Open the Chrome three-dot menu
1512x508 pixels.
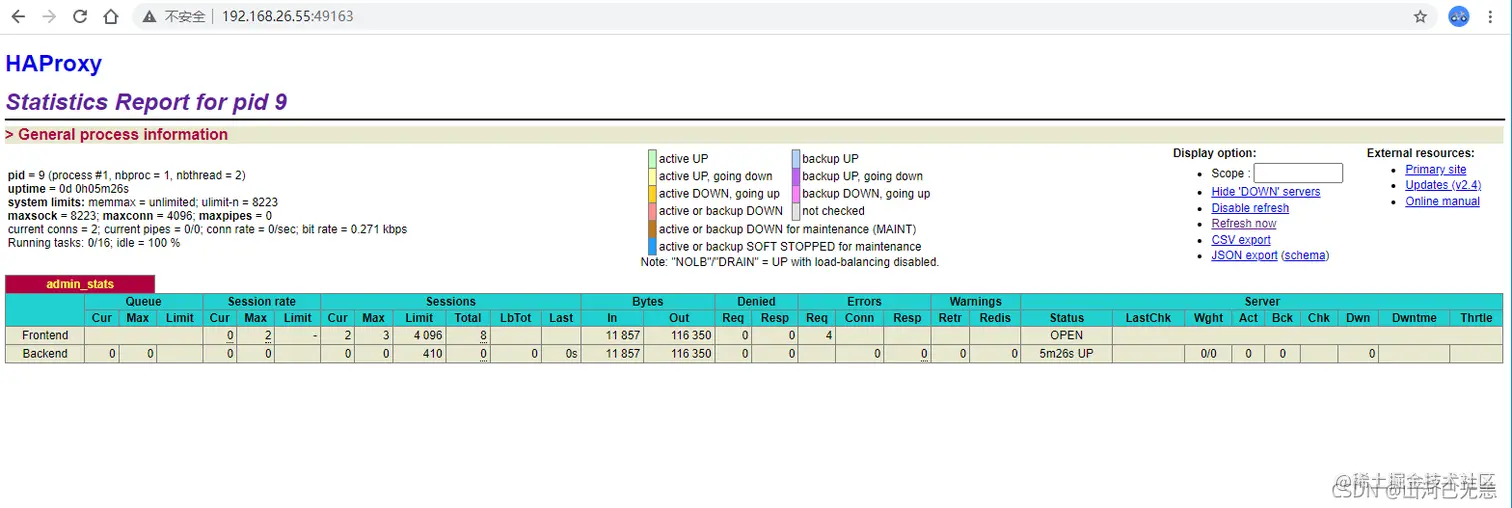1491,16
